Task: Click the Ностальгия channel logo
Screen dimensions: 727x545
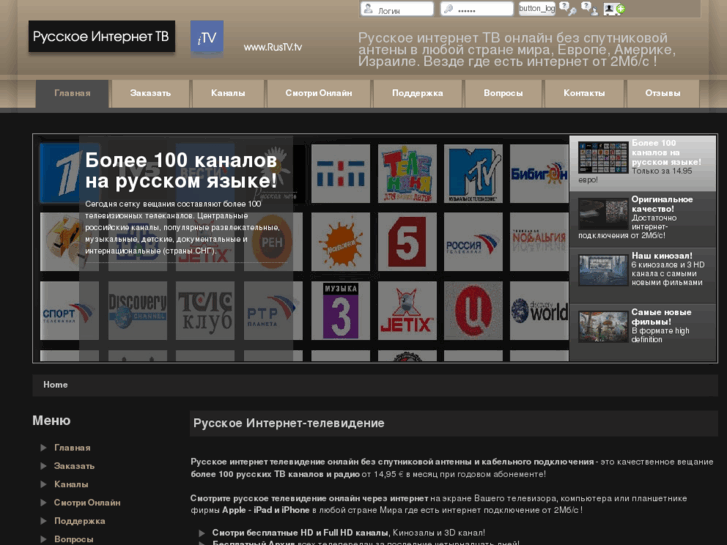Action: click(x=539, y=242)
